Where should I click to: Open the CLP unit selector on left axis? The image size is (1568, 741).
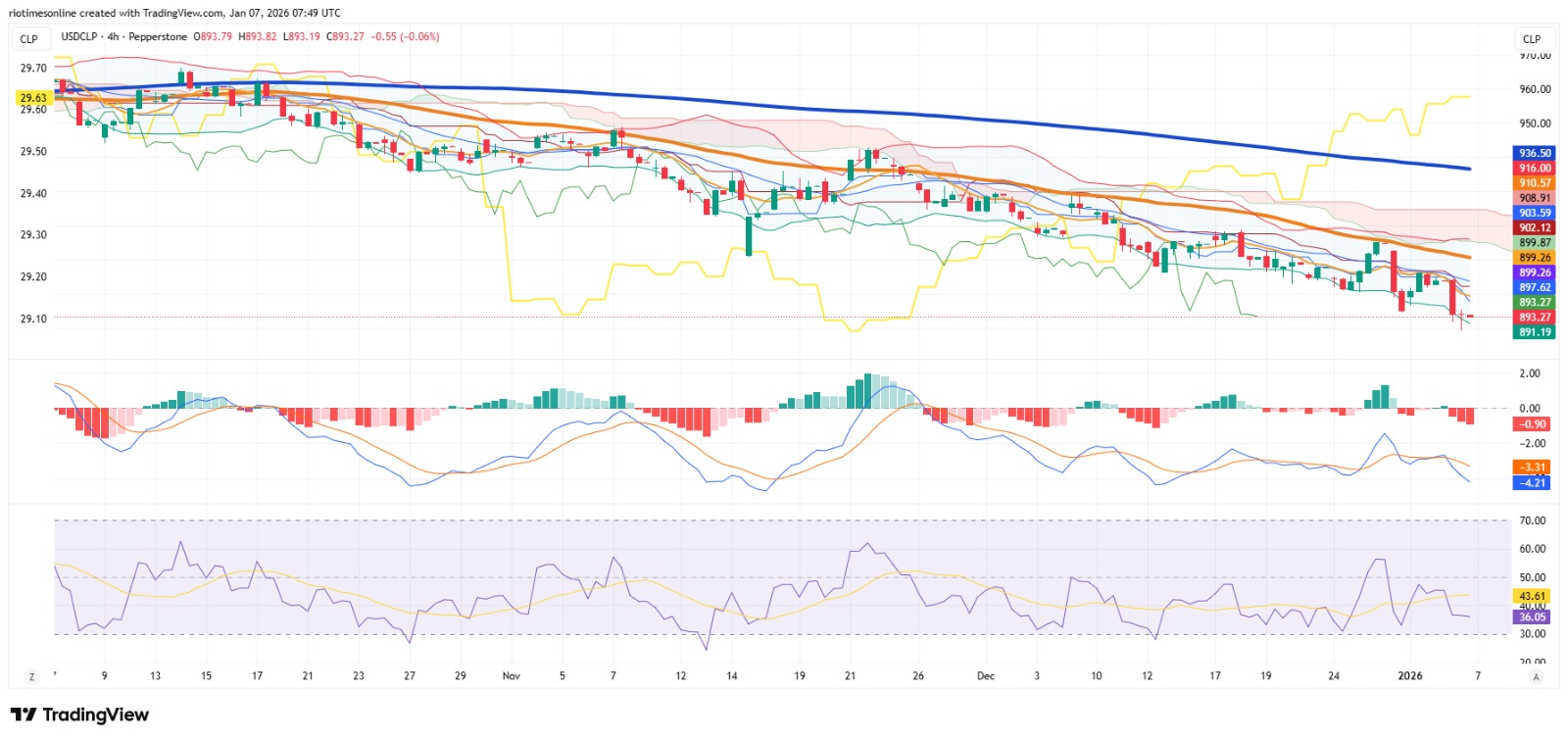29,39
